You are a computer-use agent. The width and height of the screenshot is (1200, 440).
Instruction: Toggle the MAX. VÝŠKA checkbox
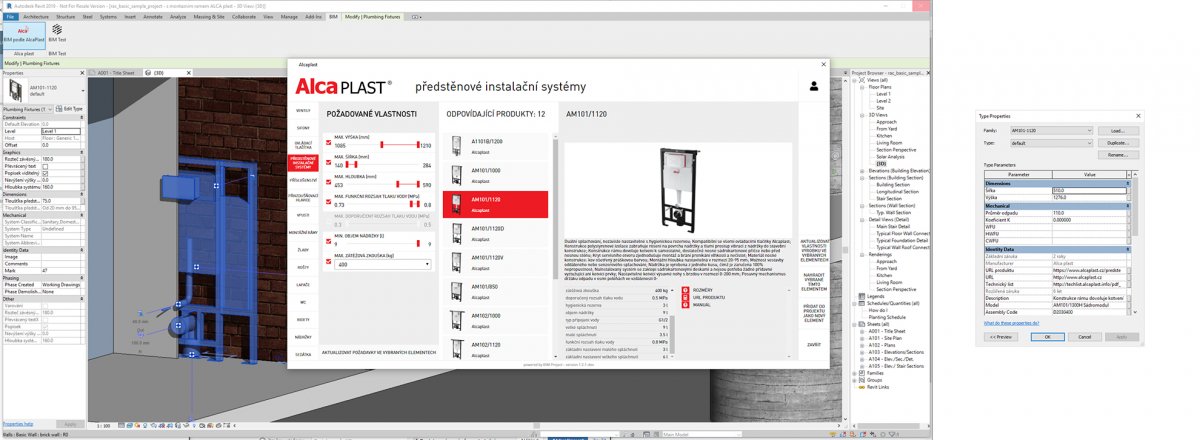[x=328, y=144]
